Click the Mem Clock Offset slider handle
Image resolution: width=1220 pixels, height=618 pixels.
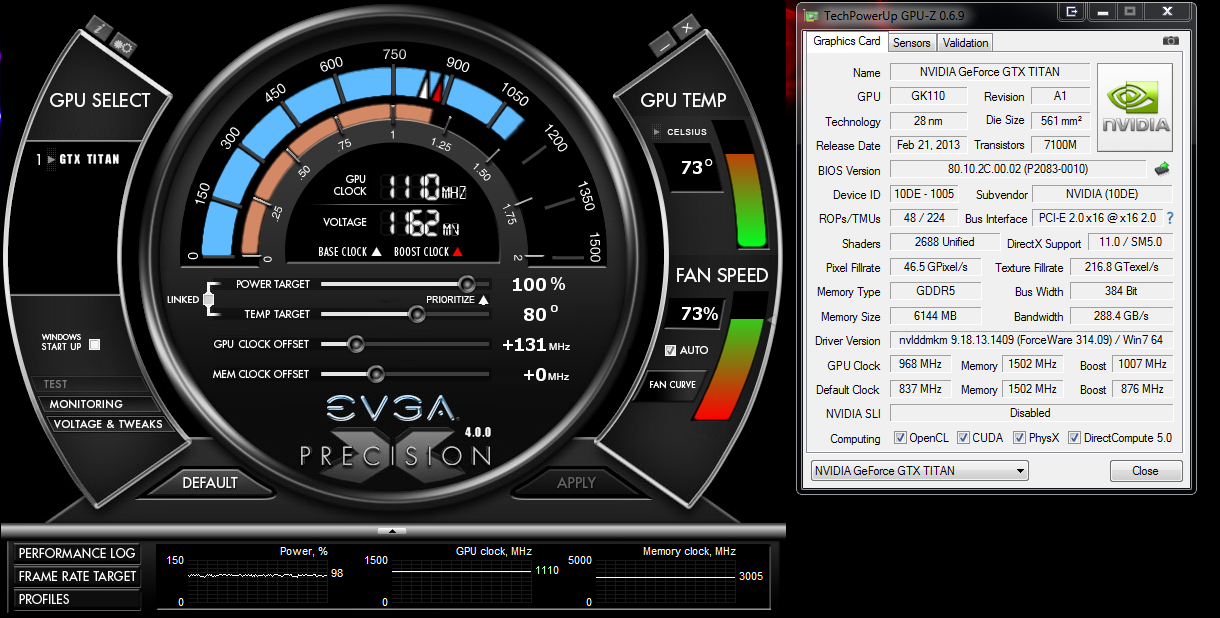(x=376, y=374)
